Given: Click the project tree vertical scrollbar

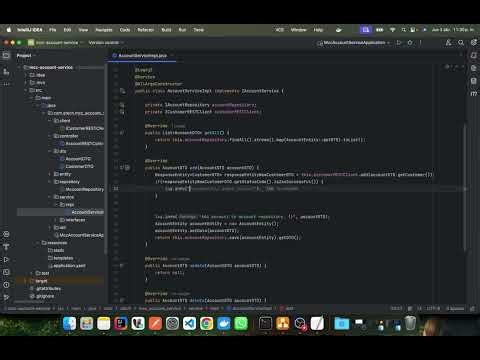Looking at the screenshot, I should tap(106, 160).
